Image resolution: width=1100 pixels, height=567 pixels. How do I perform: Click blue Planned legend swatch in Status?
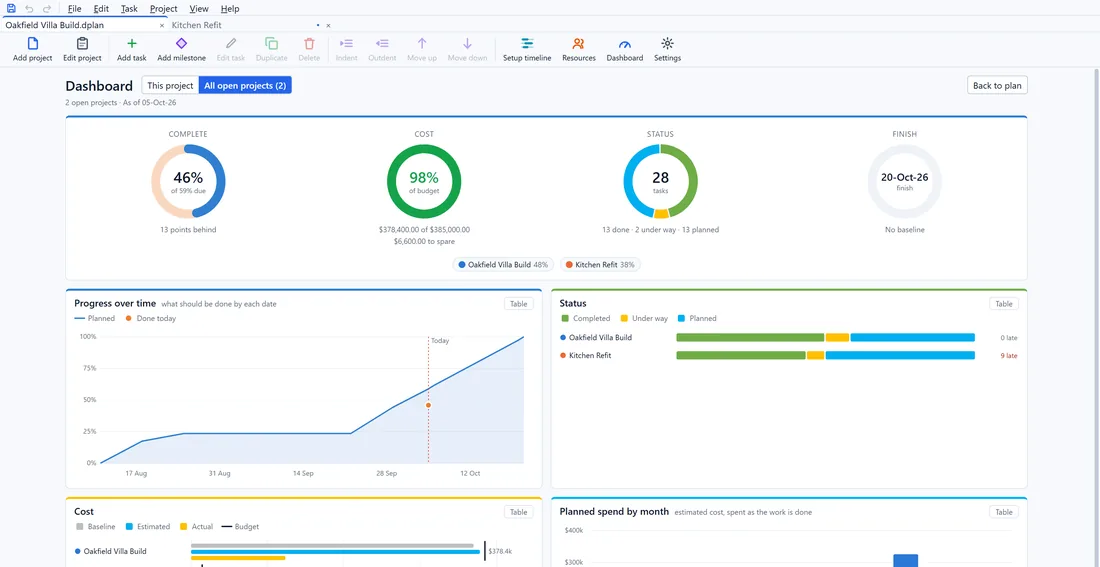(682, 319)
